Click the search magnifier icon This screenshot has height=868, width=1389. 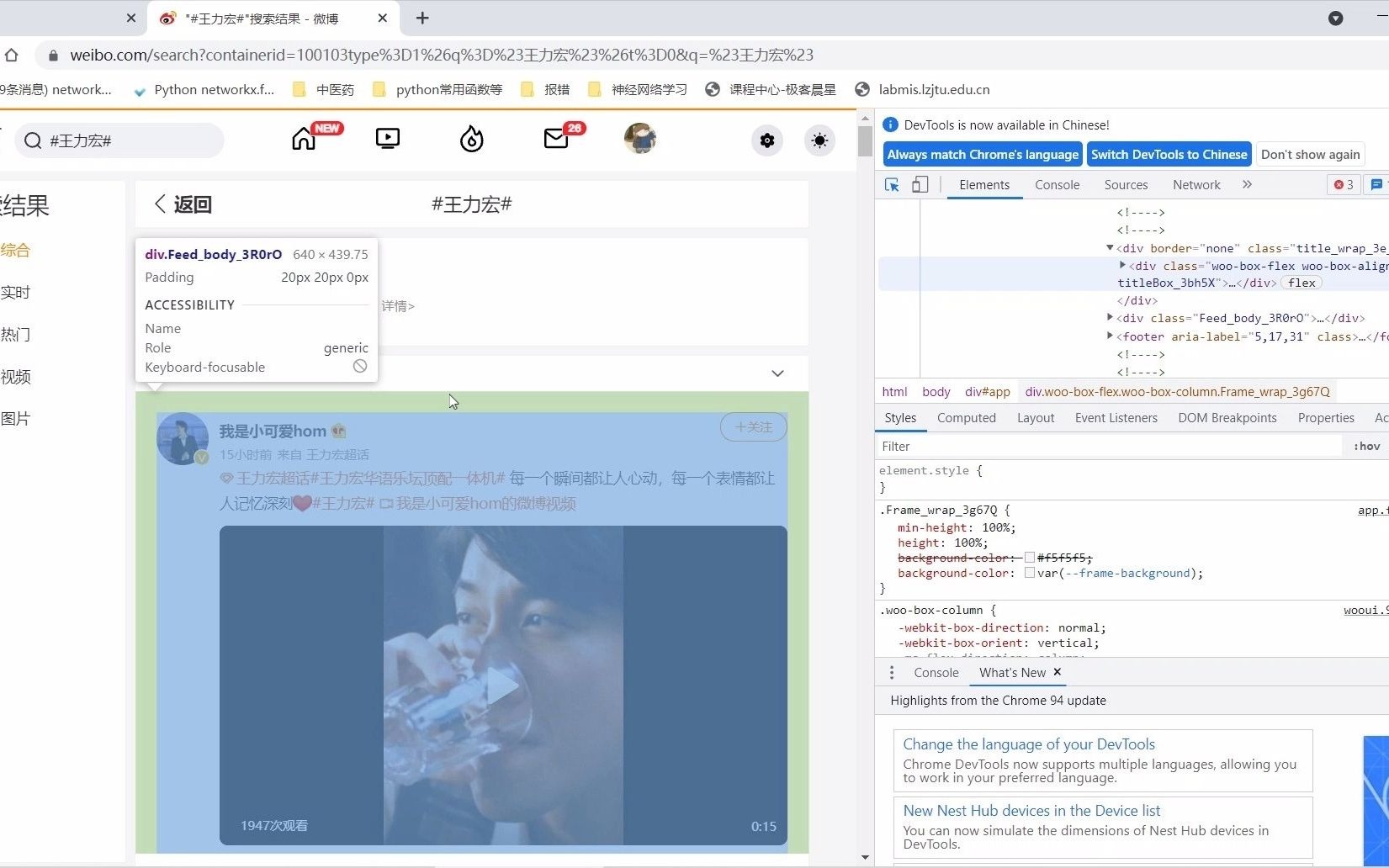pyautogui.click(x=33, y=140)
